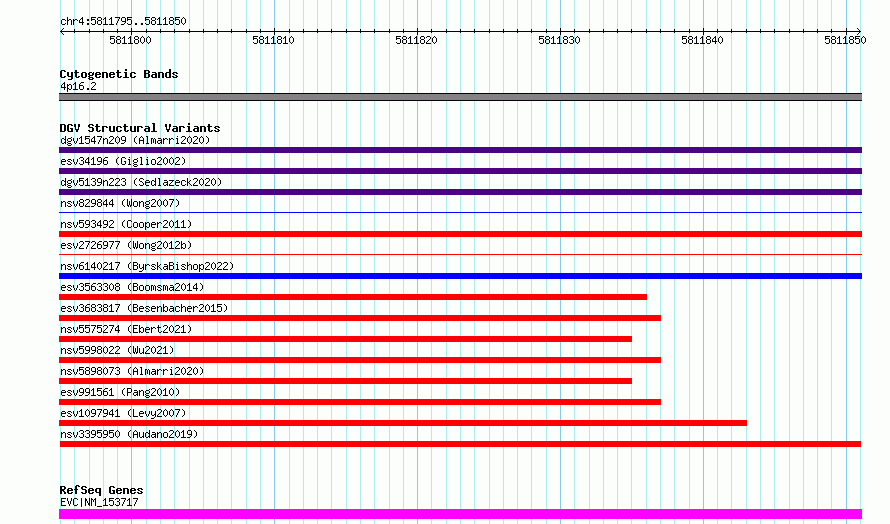Click the thin blue line for nsv829844
Viewport: 890px width, 524px height.
tap(460, 212)
